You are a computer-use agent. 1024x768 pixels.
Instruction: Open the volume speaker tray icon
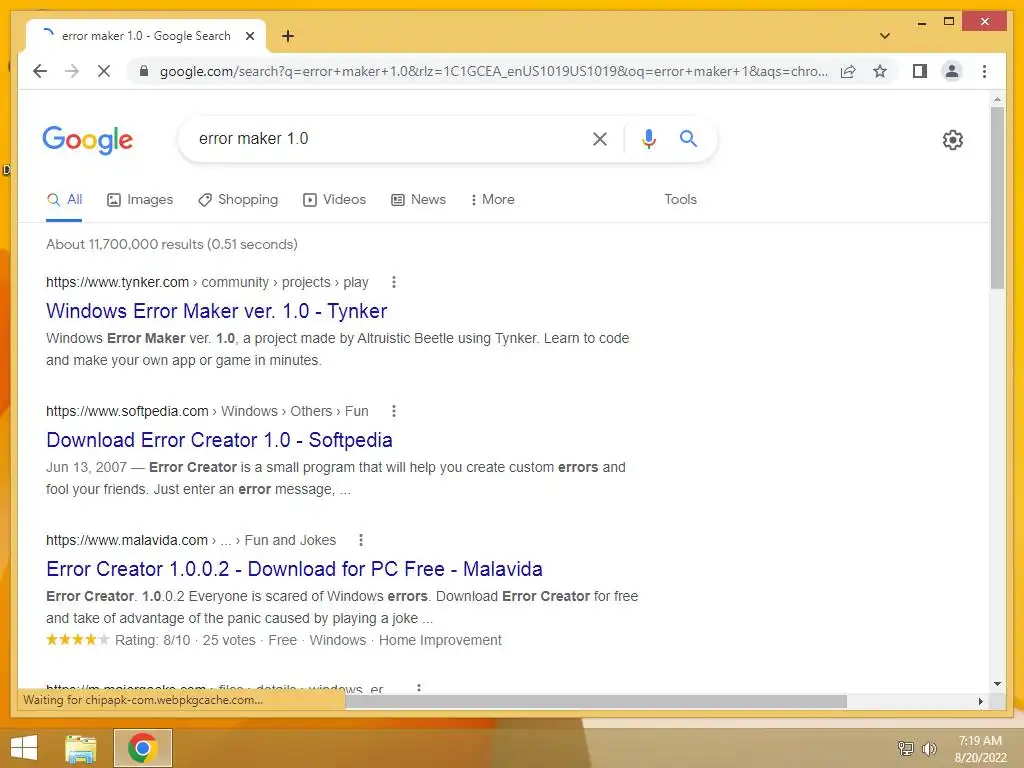929,748
